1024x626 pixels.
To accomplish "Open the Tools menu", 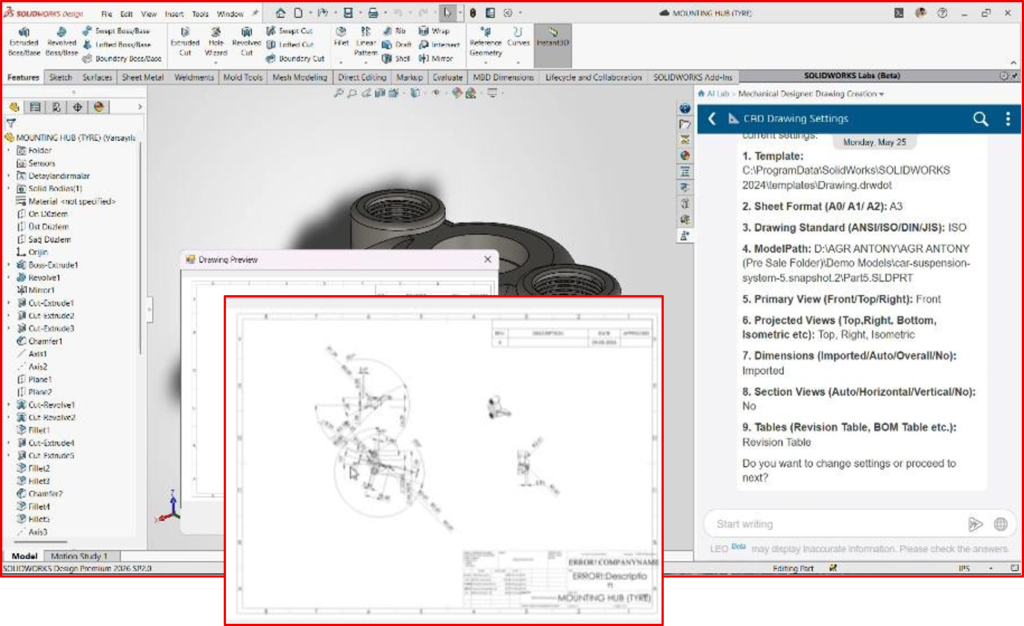I will point(200,14).
